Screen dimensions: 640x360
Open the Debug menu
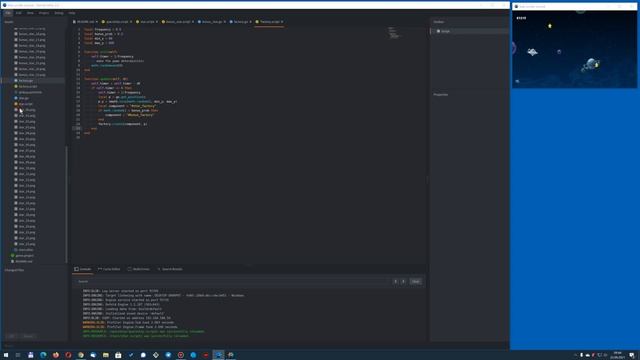click(x=59, y=13)
